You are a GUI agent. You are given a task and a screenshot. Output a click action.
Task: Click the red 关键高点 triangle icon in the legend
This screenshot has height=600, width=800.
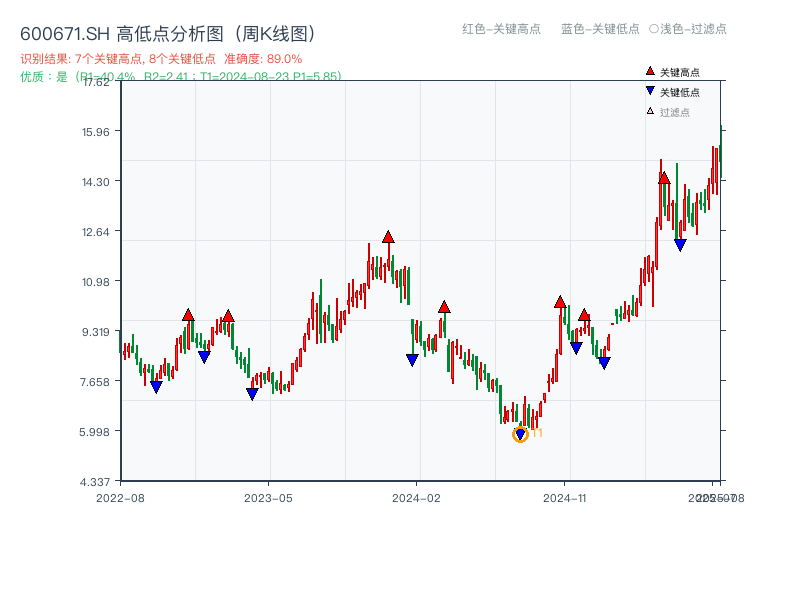[x=649, y=71]
